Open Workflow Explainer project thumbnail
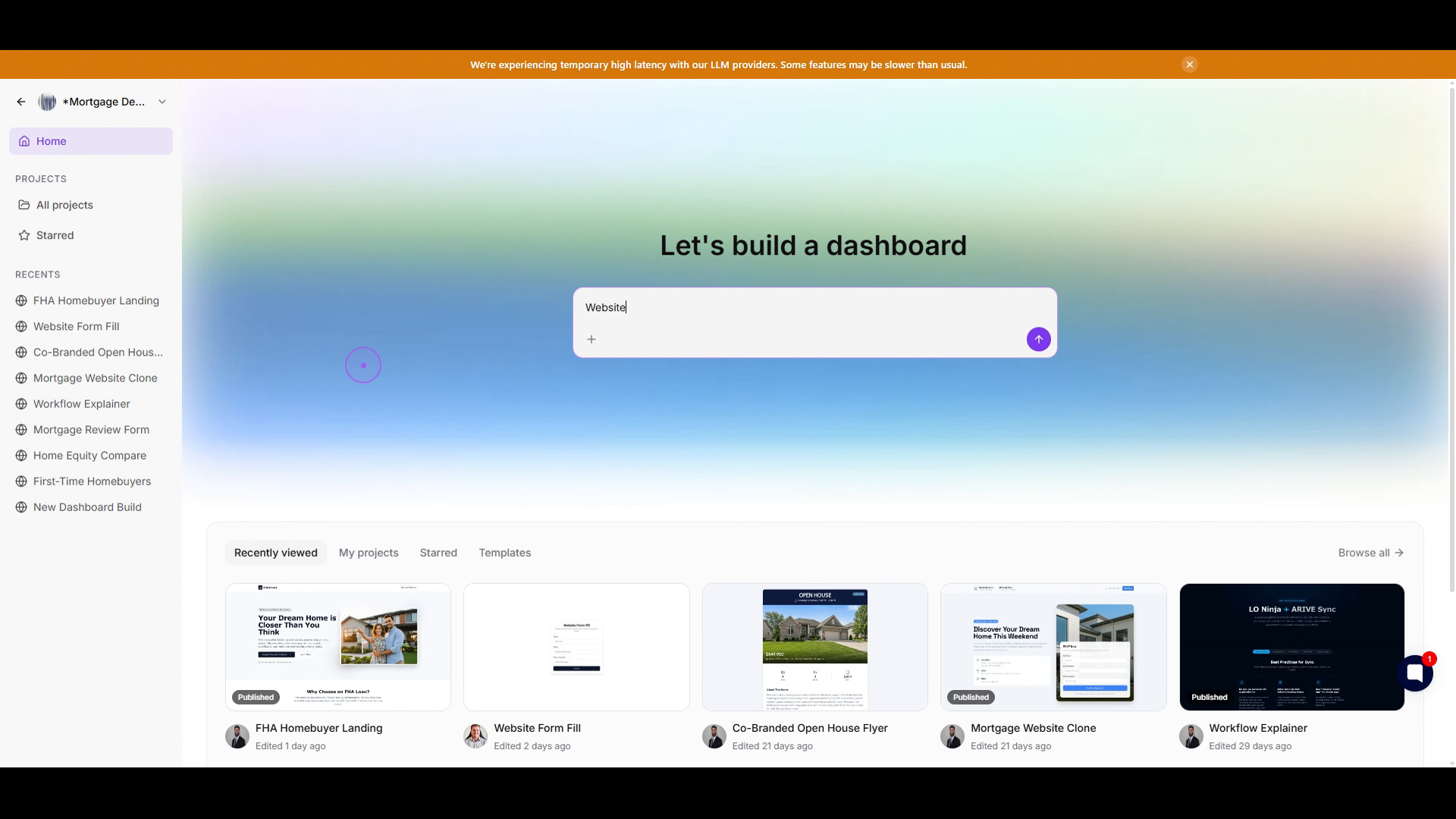This screenshot has width=1456, height=819. pyautogui.click(x=1292, y=647)
